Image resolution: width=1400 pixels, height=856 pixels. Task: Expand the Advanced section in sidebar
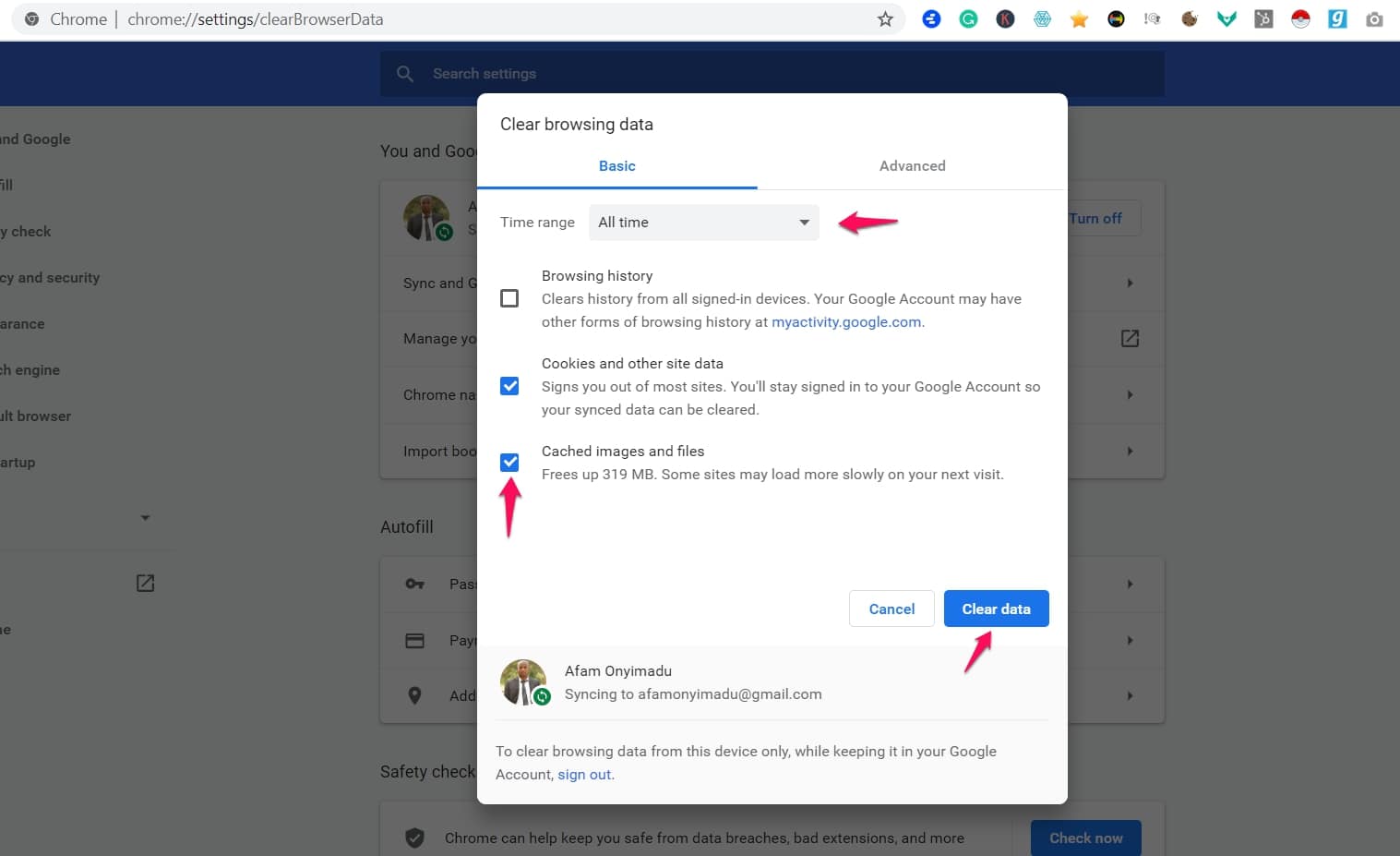click(145, 518)
